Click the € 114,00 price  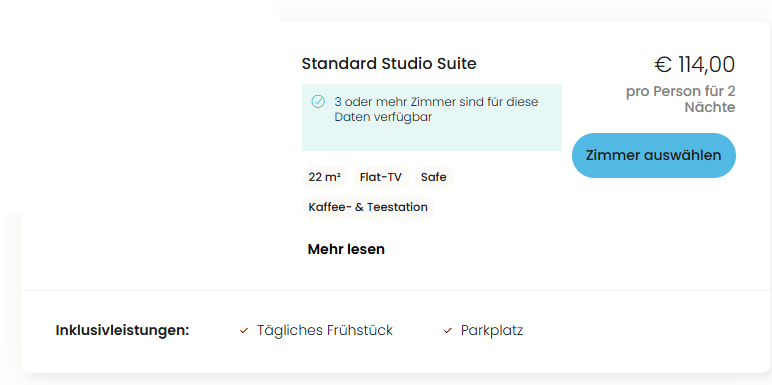point(695,64)
